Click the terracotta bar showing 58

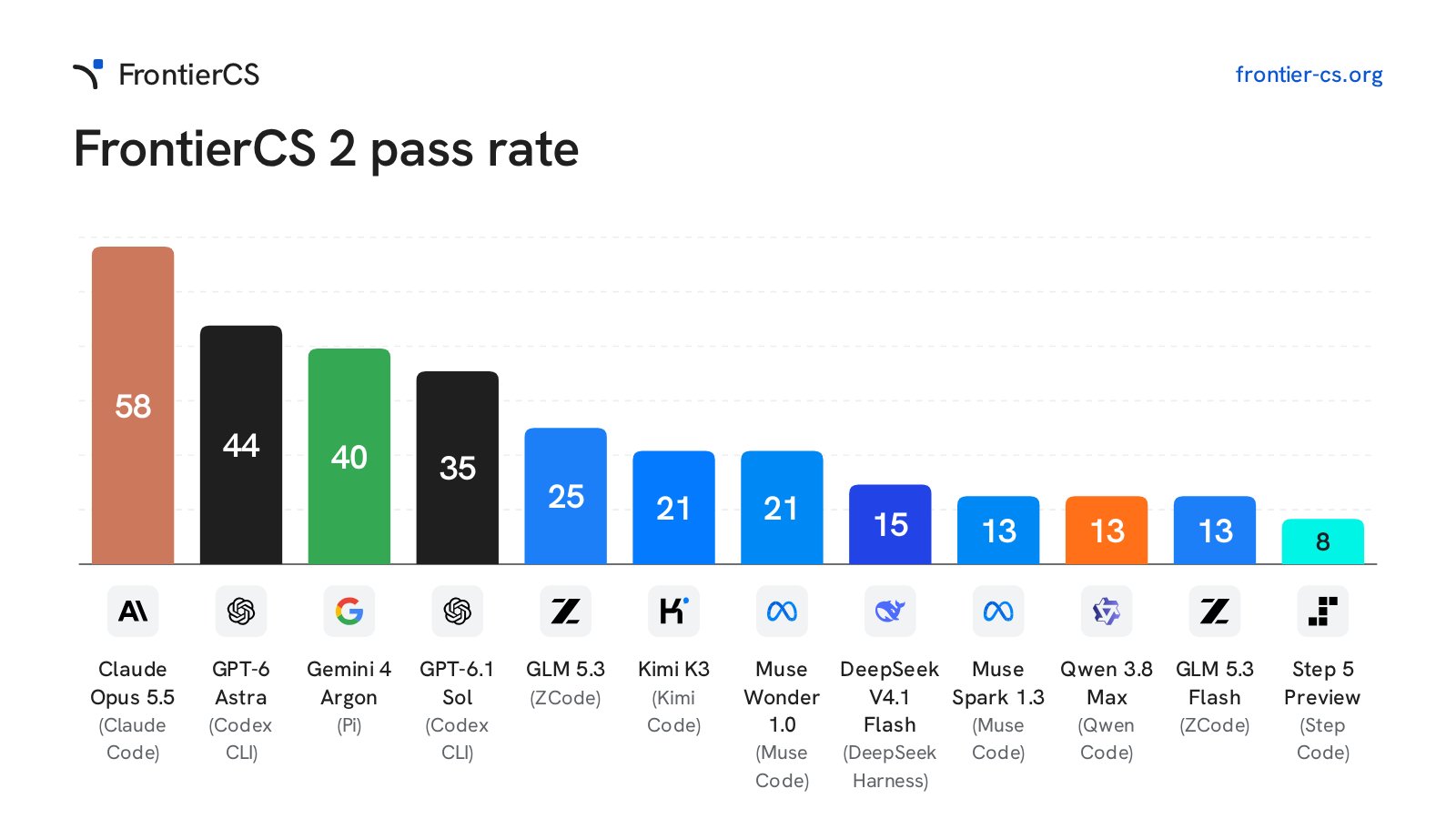coord(133,405)
